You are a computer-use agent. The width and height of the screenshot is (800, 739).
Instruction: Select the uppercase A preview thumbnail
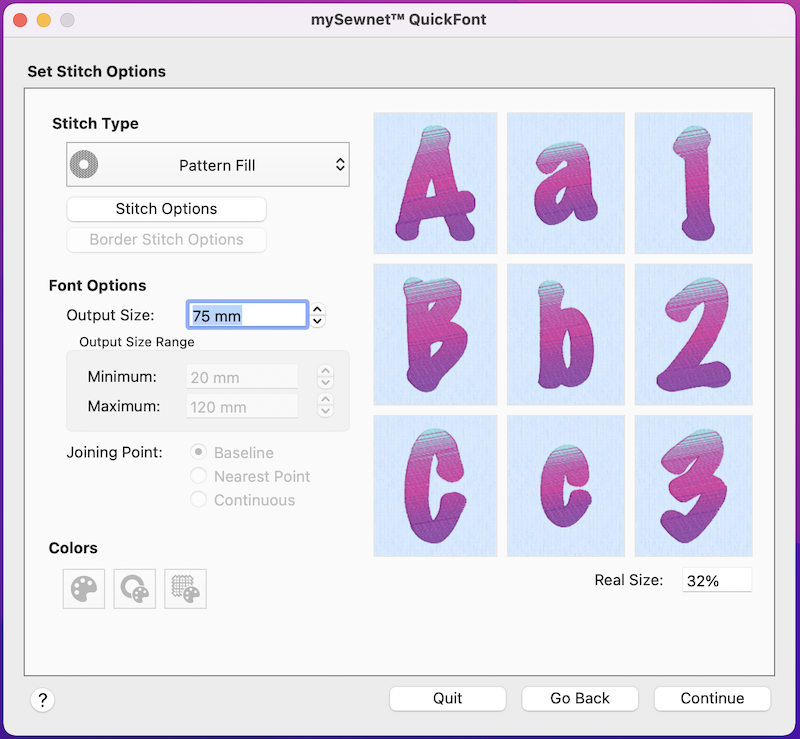pos(435,183)
